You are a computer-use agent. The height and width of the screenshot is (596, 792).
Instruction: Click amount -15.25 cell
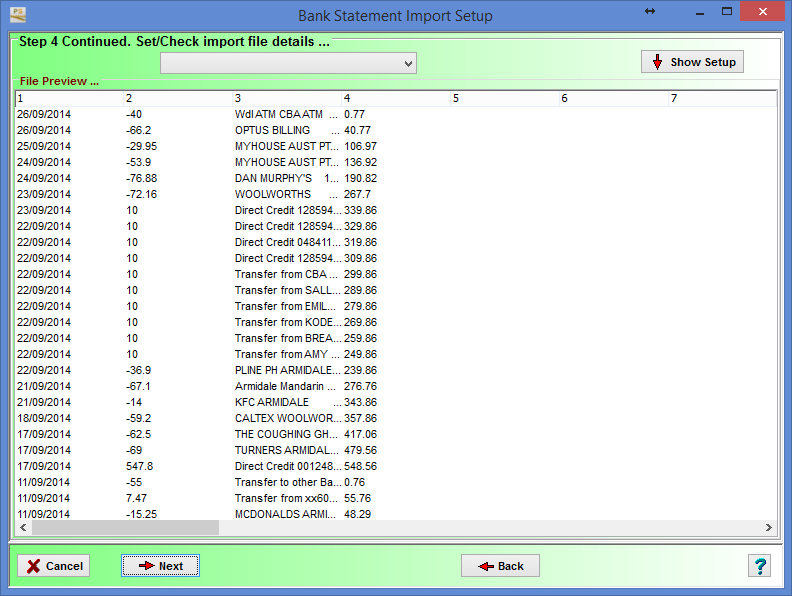(x=141, y=514)
